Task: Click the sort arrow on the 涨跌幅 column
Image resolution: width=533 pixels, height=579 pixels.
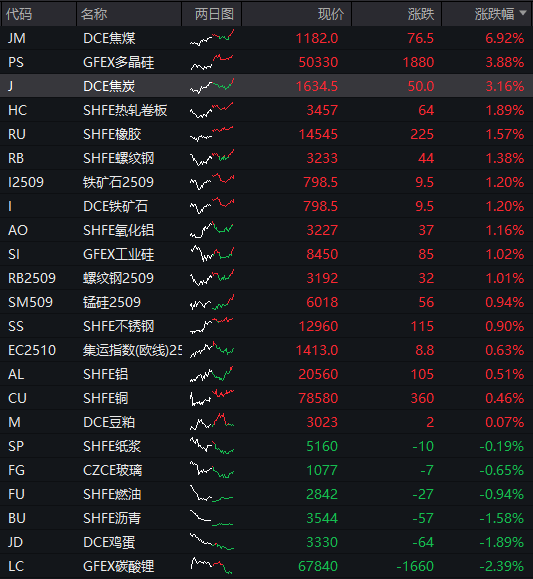Action: 523,13
